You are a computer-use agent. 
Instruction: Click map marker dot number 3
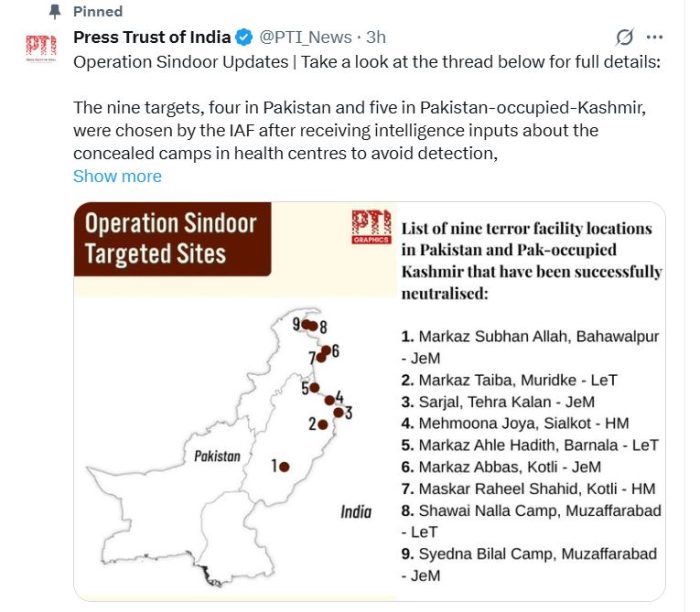338,412
